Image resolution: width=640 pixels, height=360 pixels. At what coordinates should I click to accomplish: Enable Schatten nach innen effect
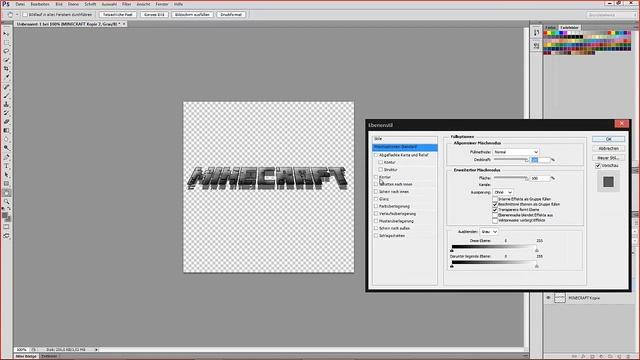(376, 184)
